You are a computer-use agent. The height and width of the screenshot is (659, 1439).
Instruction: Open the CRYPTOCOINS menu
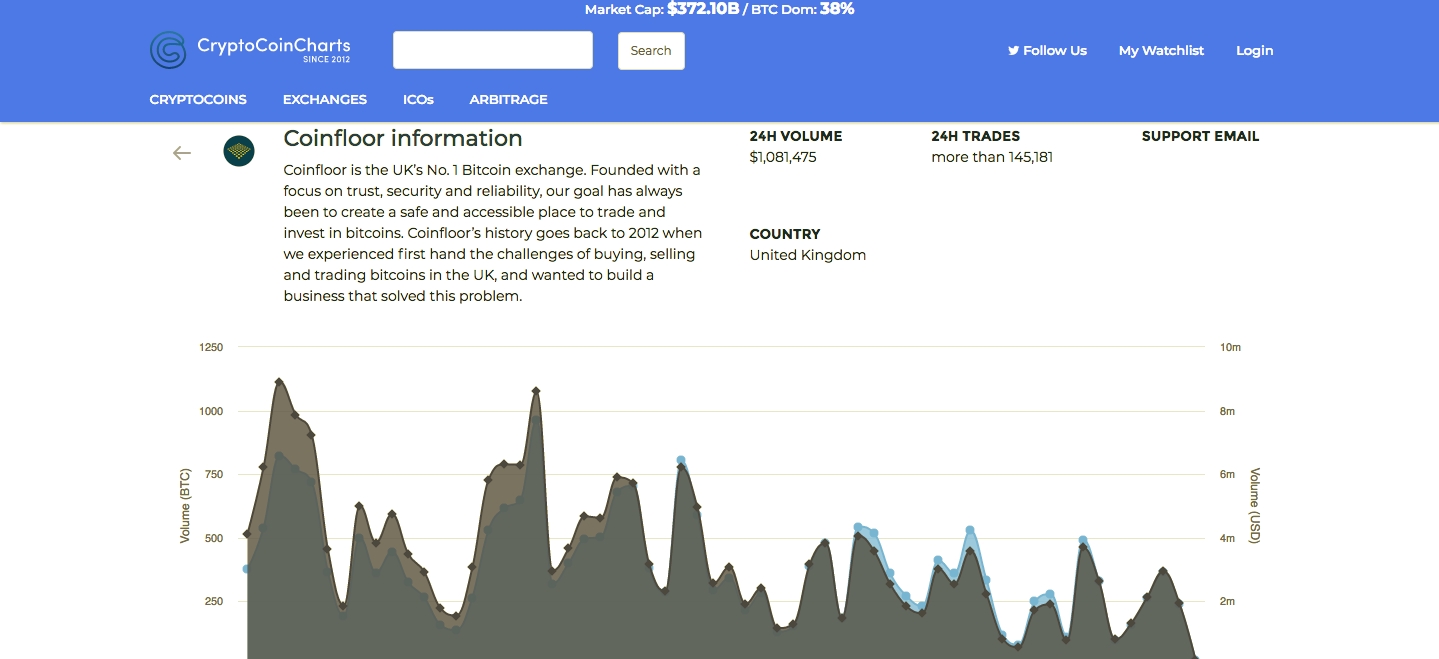coord(198,99)
